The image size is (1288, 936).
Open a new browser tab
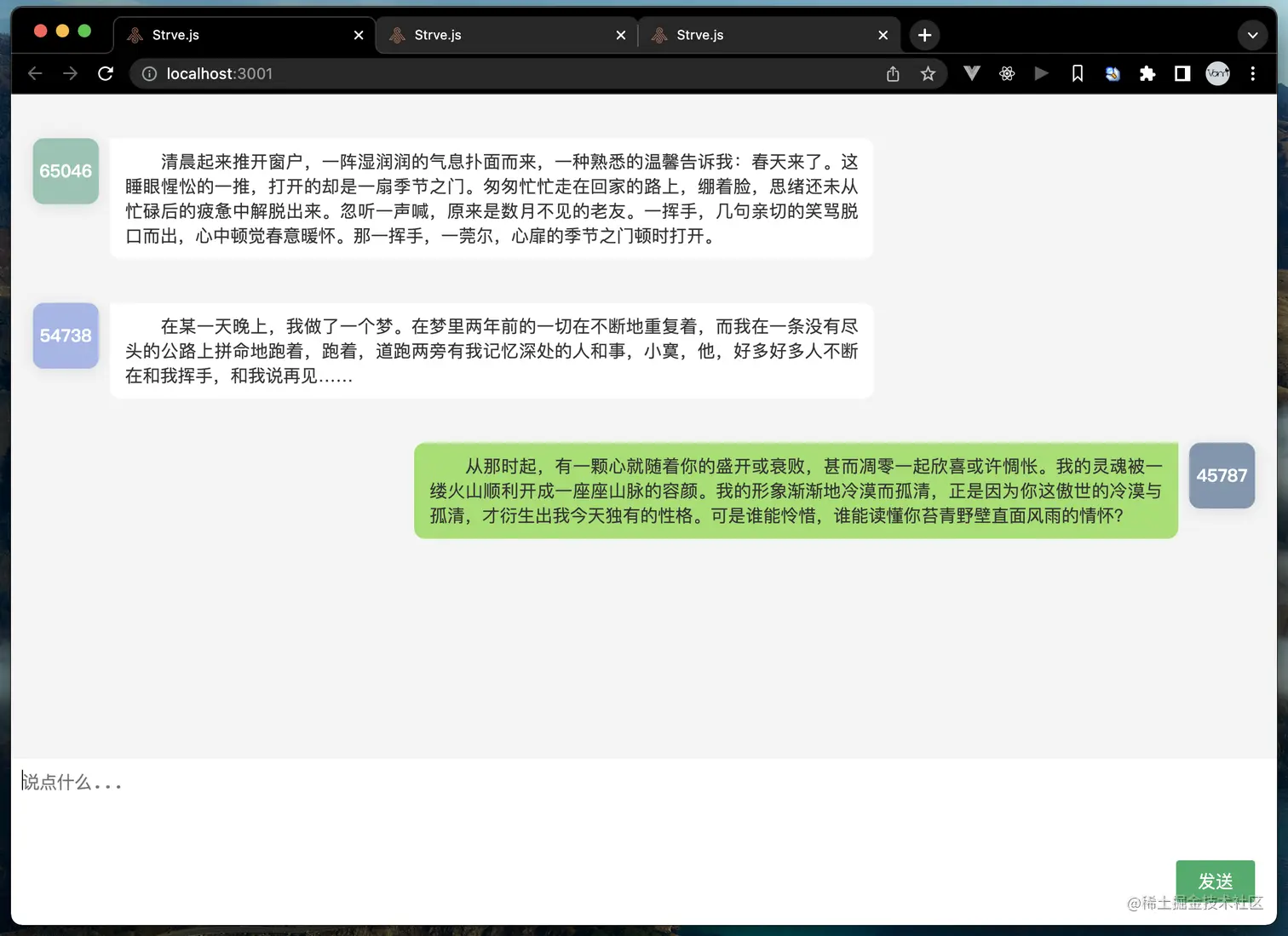point(924,35)
